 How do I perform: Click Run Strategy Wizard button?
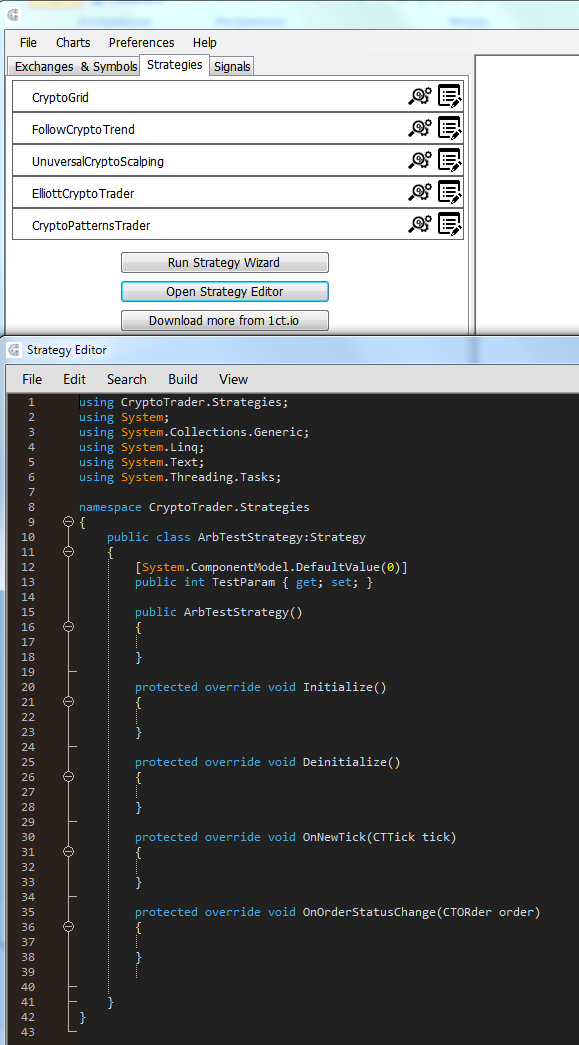tap(225, 263)
